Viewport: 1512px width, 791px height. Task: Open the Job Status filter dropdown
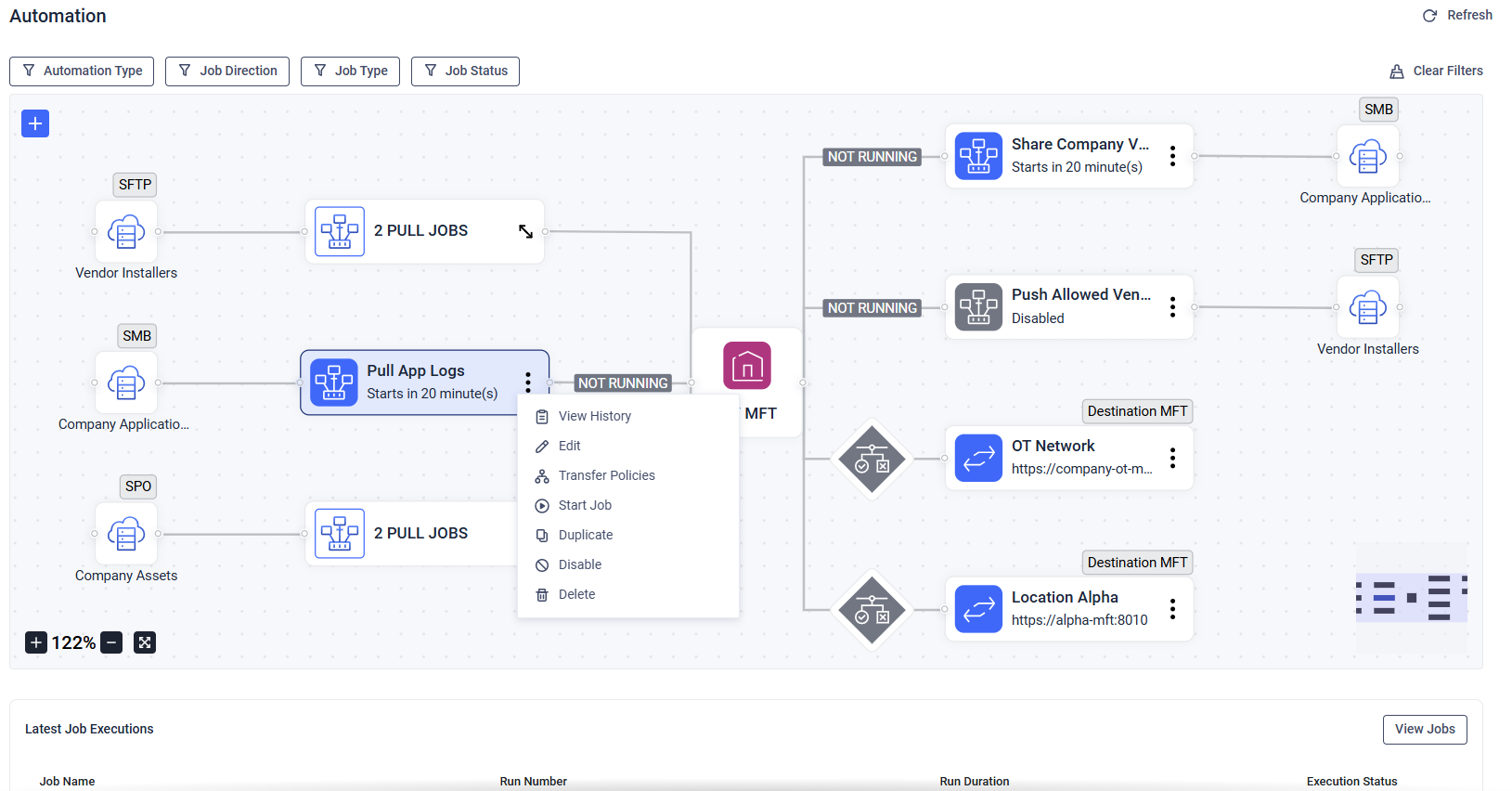pyautogui.click(x=465, y=71)
